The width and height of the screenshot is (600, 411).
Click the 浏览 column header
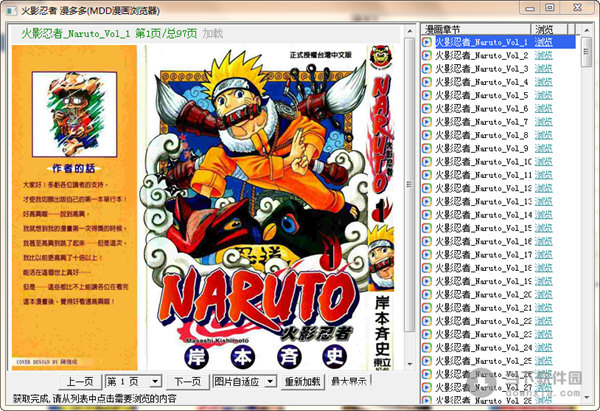[549, 29]
